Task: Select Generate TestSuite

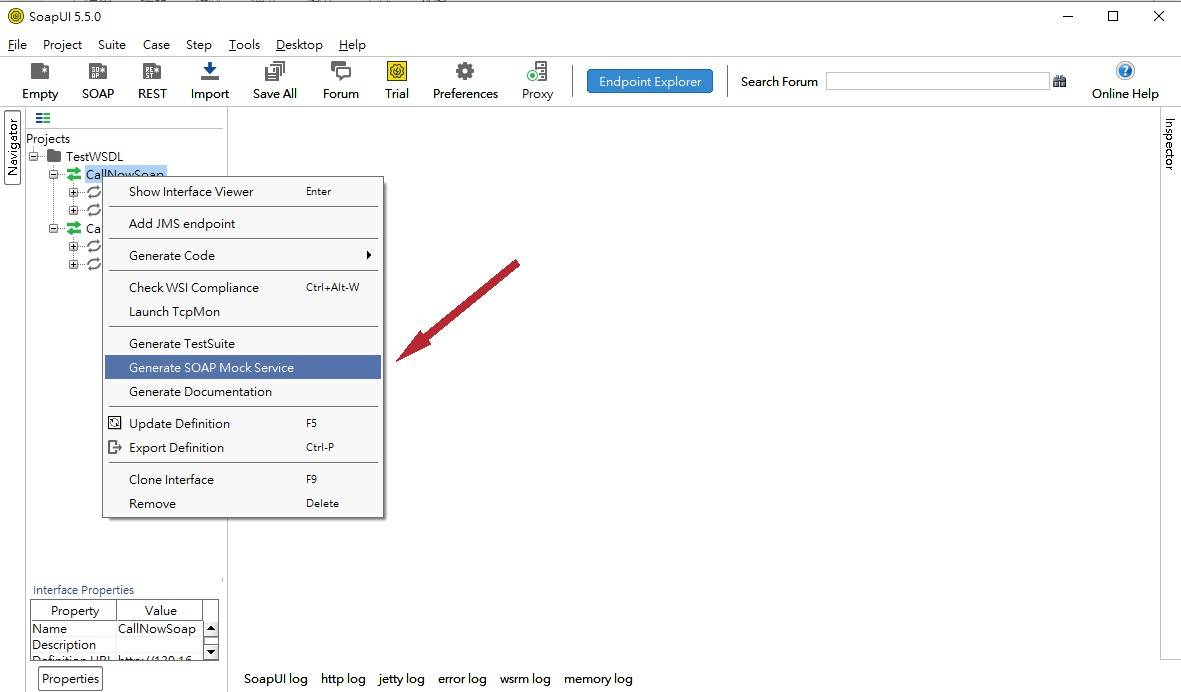Action: (243, 343)
